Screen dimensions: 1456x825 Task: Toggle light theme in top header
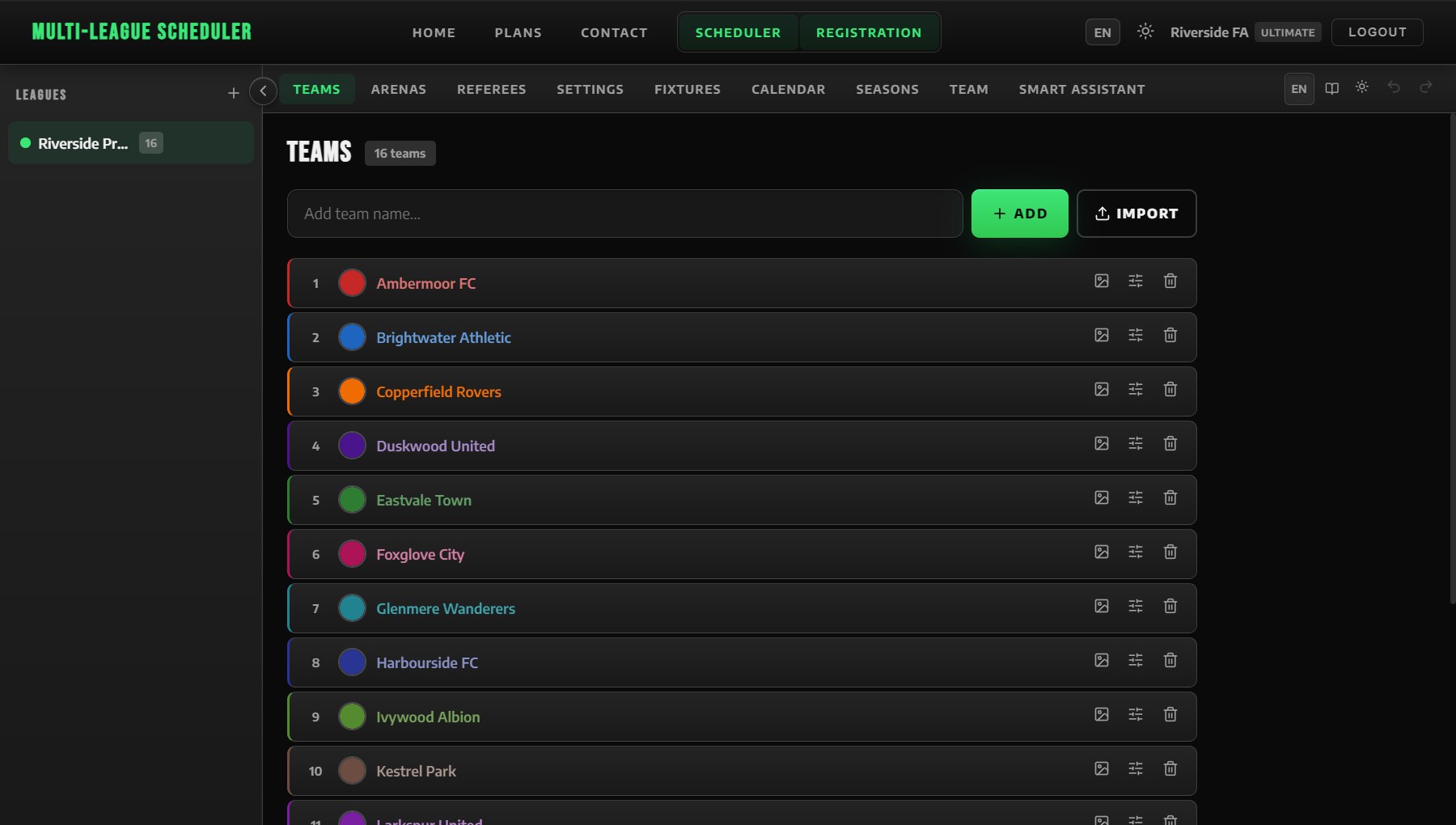tap(1145, 32)
